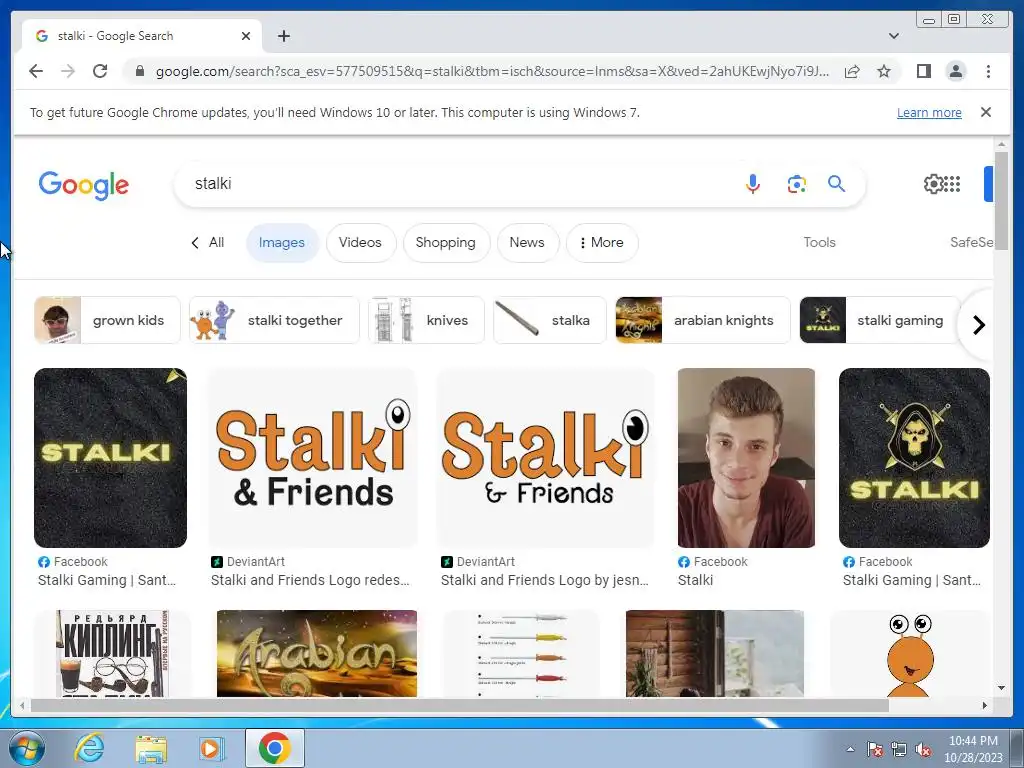The width and height of the screenshot is (1024, 768).
Task: Submit search with magnifier icon
Action: pos(836,184)
